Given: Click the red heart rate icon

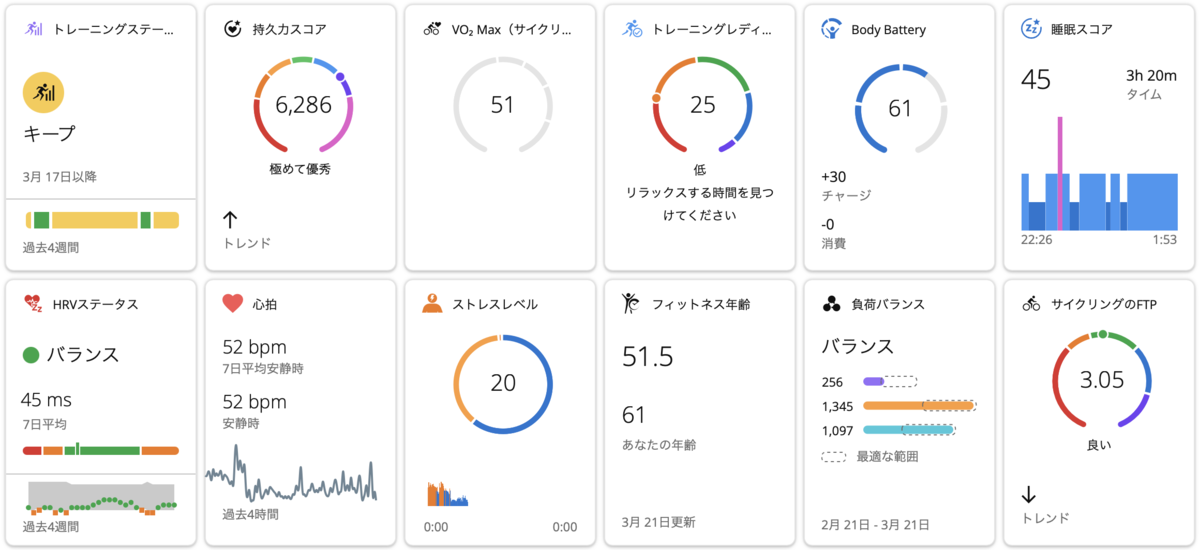Looking at the screenshot, I should click(x=233, y=303).
